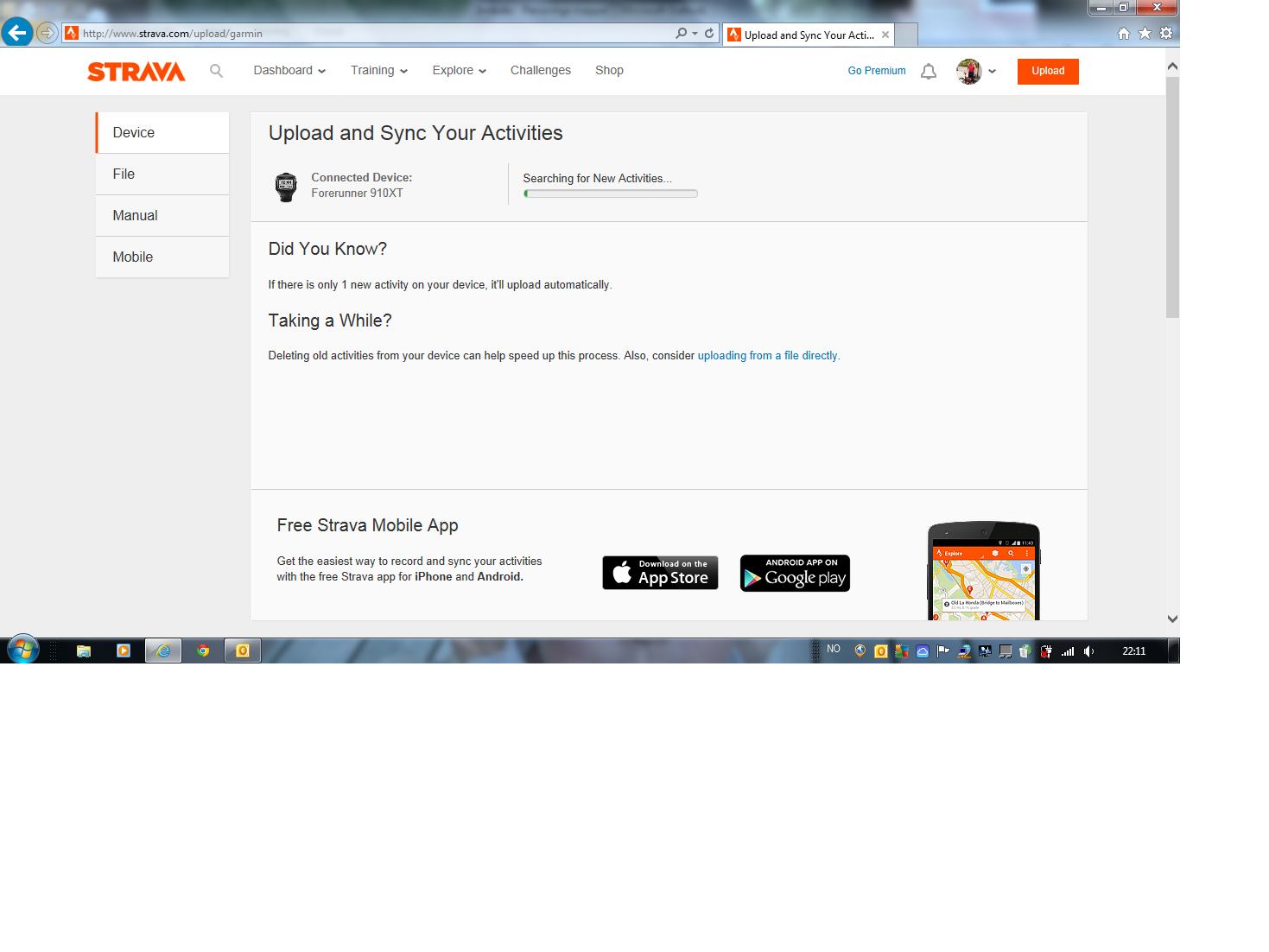Viewport: 1269px width, 952px height.
Task: Expand the Training menu
Action: (379, 71)
